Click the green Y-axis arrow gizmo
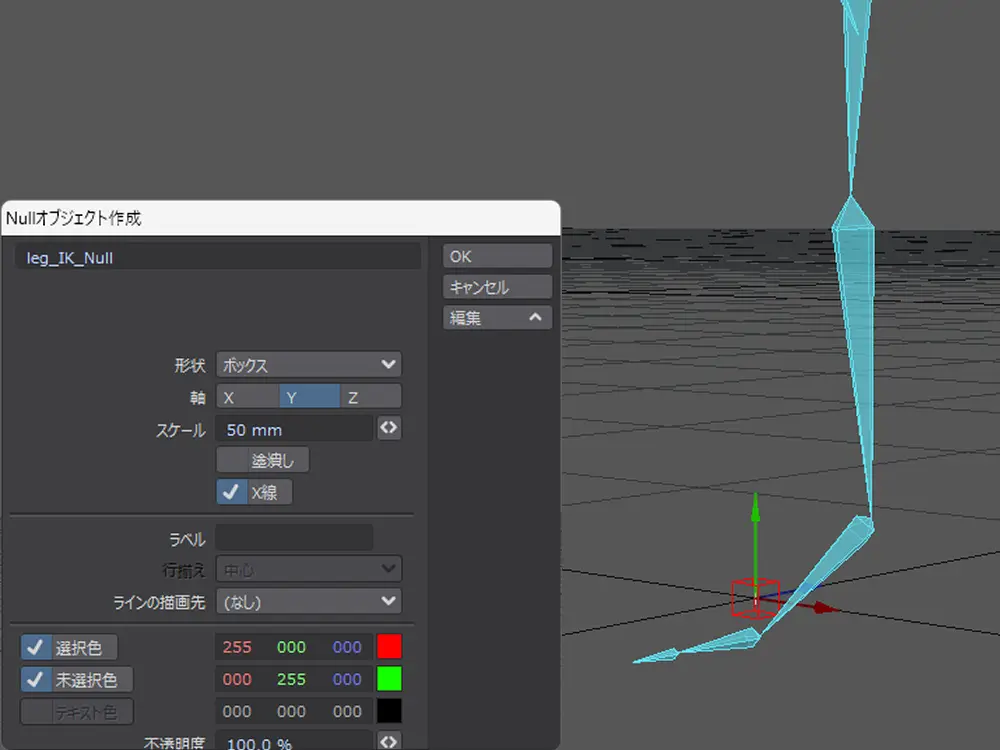The width and height of the screenshot is (1000, 750). [x=756, y=515]
